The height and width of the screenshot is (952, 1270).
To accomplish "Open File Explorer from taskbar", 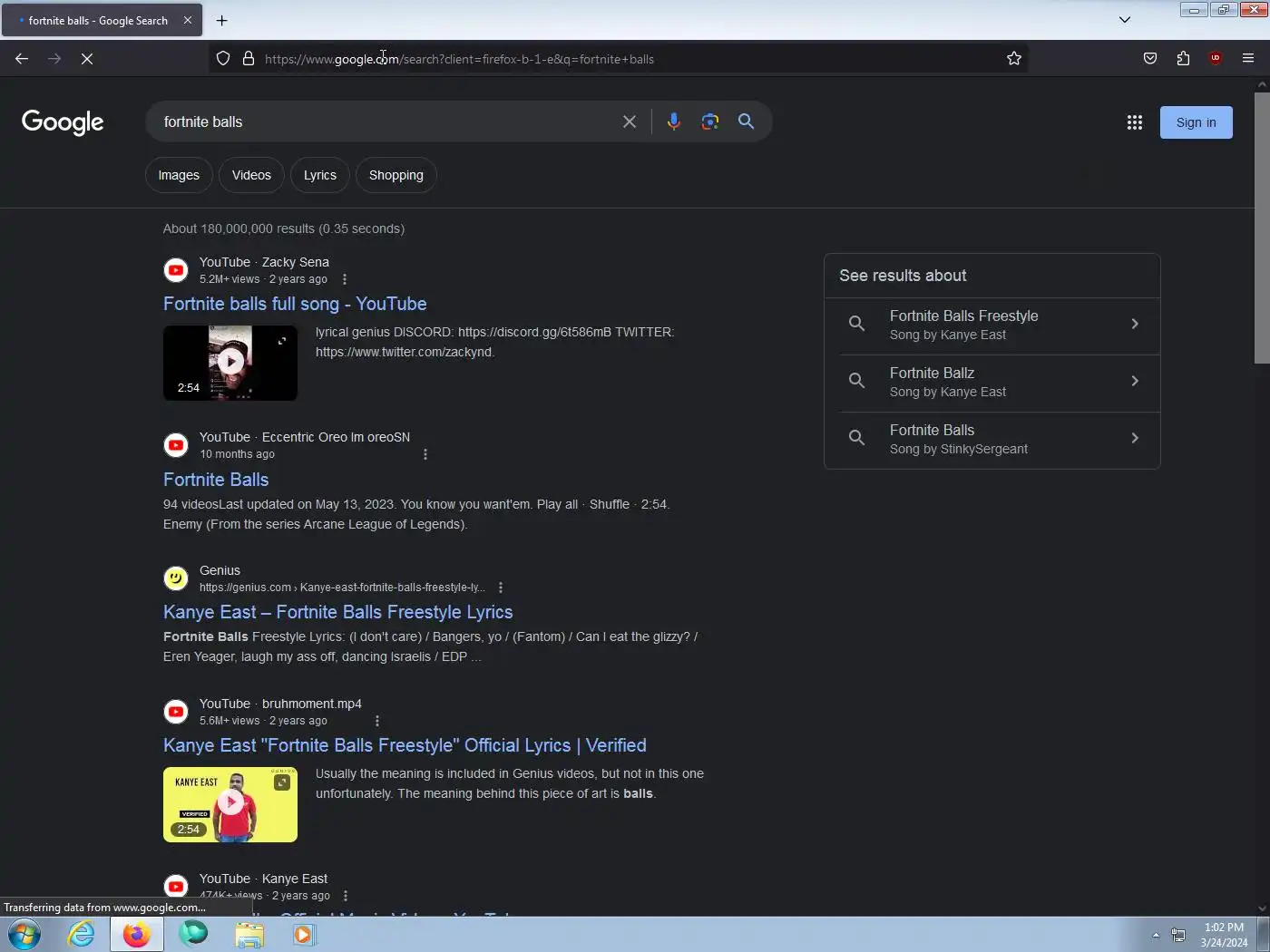I will pos(249,934).
